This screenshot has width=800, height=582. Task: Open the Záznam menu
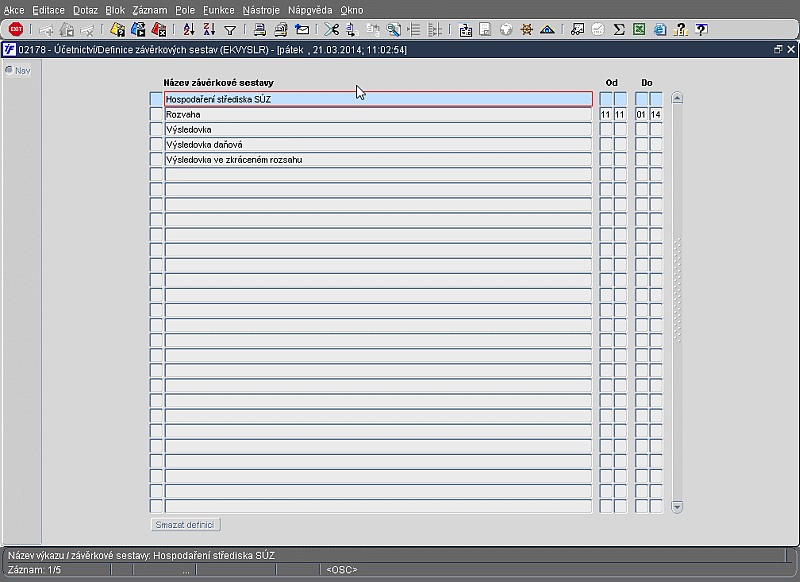tap(150, 10)
